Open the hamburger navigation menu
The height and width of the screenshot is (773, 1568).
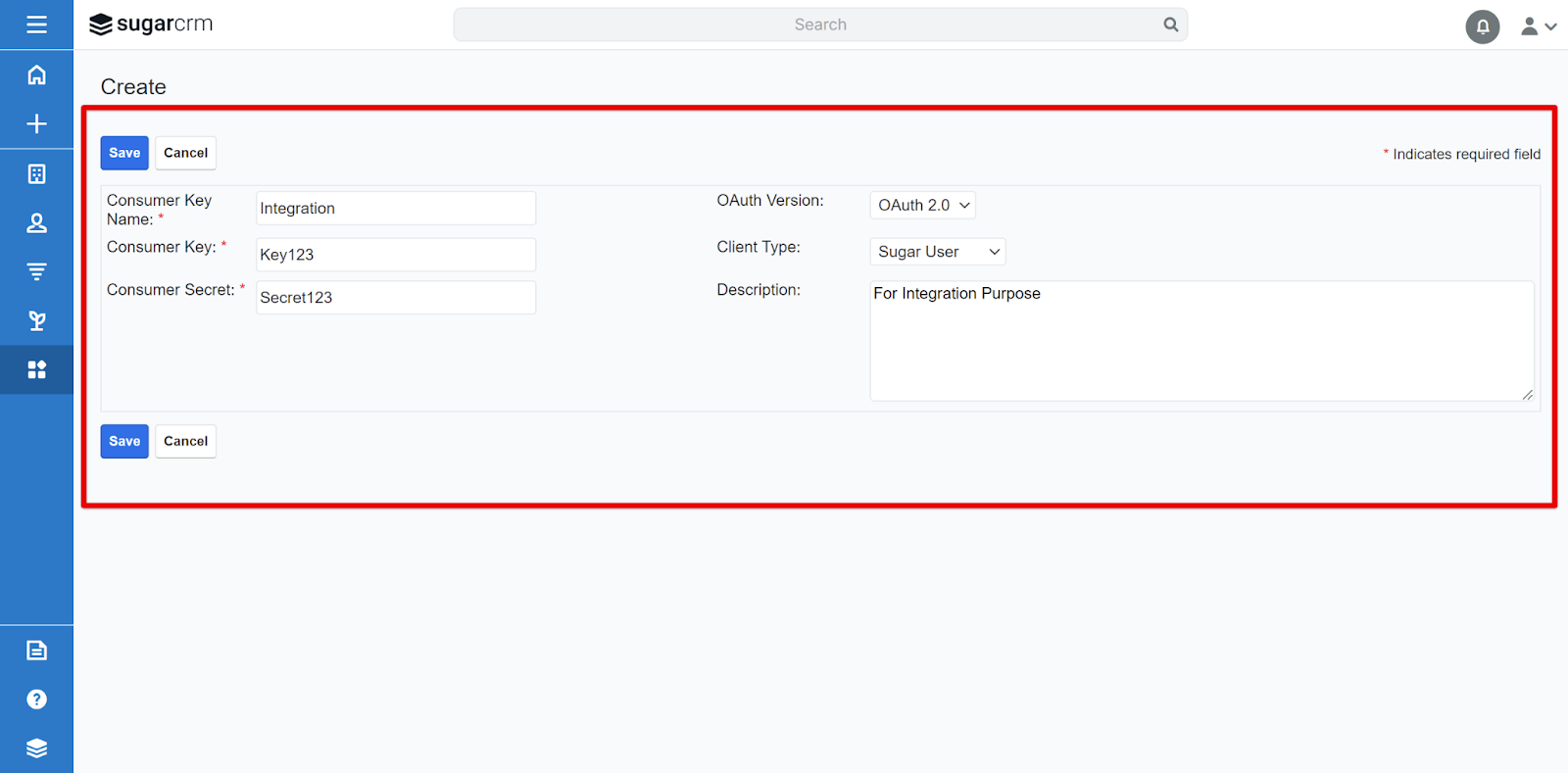36,24
